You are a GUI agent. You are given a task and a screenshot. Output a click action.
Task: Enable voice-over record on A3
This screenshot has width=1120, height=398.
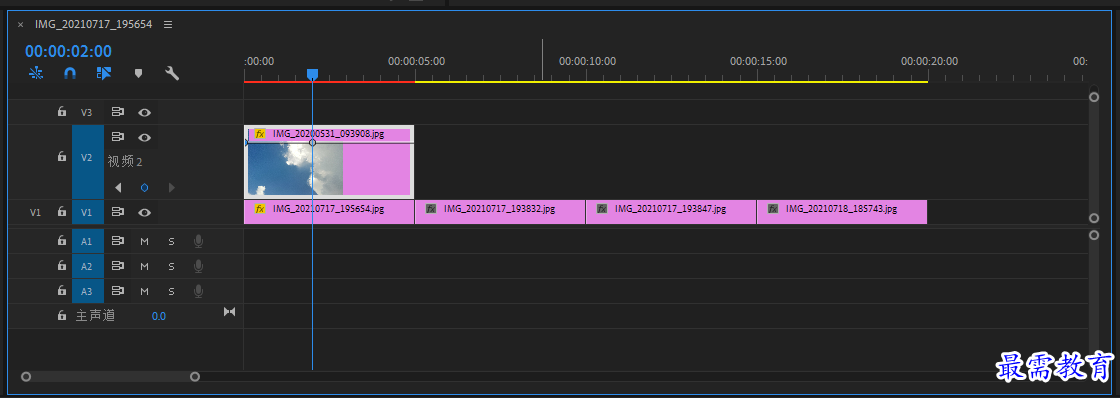click(198, 291)
